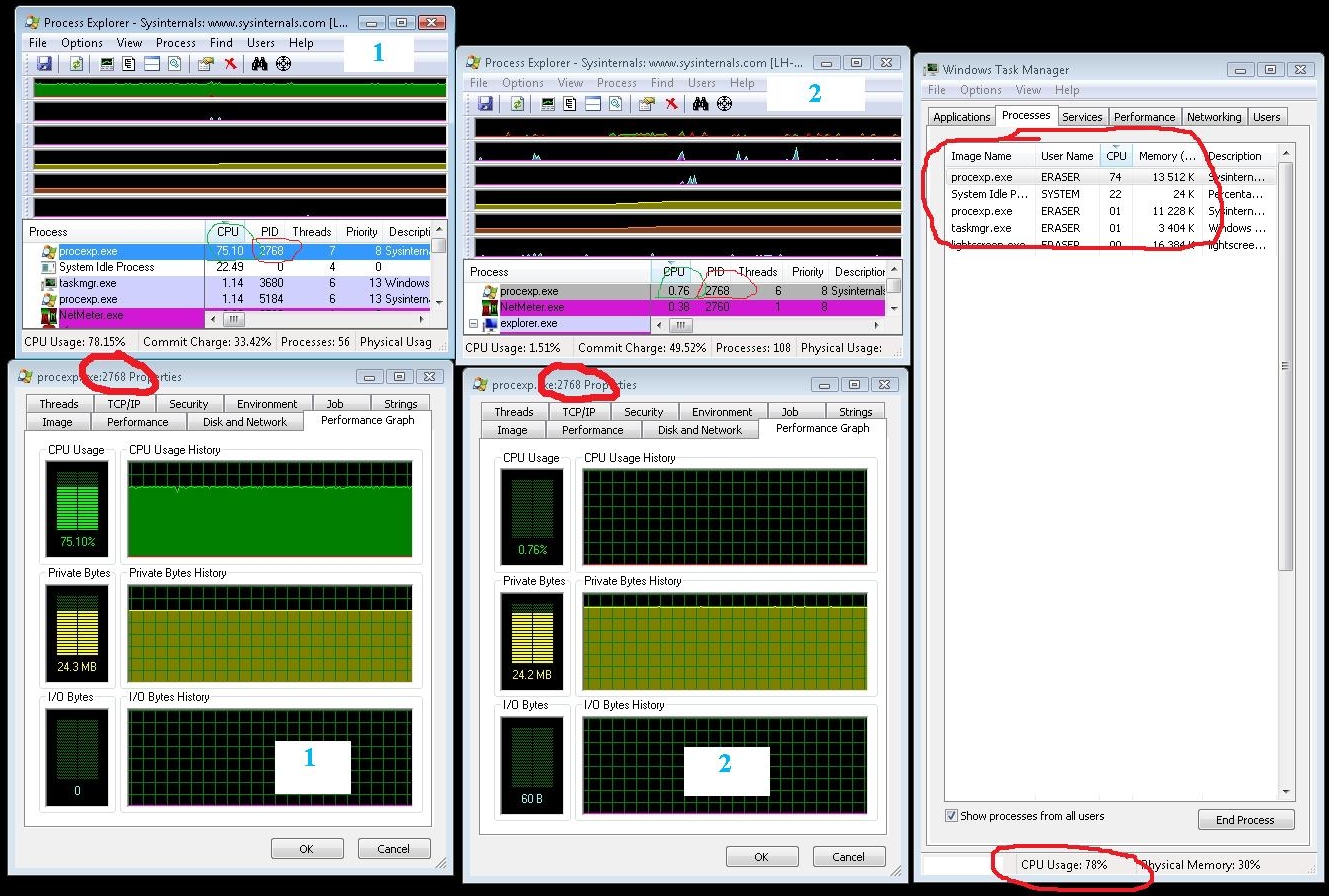Click CPU usage graph in window 1 toolbar area
This screenshot has height=896, width=1329.
[239, 87]
